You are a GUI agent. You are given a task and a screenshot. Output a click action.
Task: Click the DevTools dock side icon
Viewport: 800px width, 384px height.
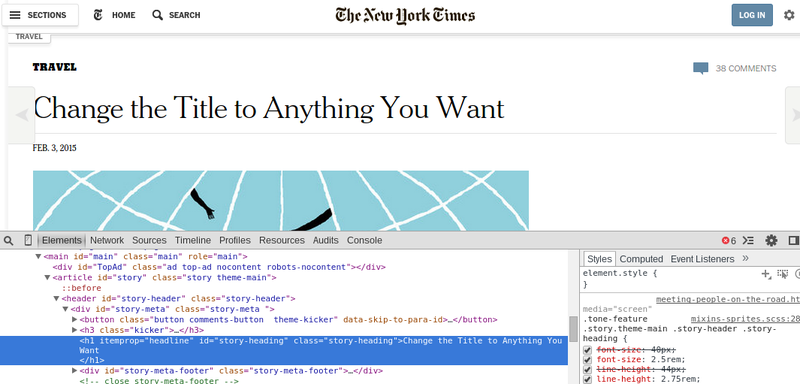[x=793, y=240]
